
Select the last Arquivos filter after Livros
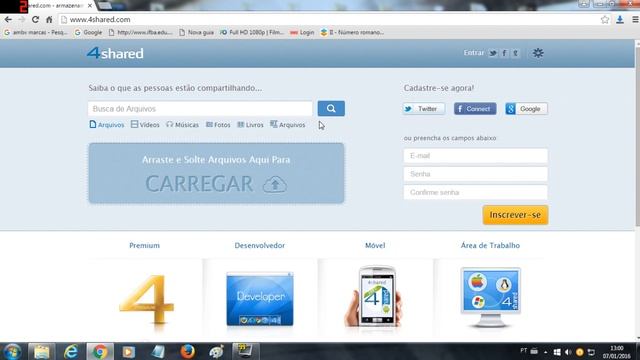(288, 124)
